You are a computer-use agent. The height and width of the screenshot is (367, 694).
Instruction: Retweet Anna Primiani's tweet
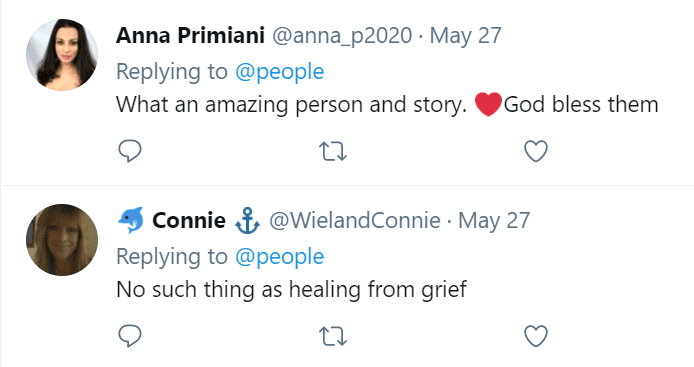click(333, 151)
